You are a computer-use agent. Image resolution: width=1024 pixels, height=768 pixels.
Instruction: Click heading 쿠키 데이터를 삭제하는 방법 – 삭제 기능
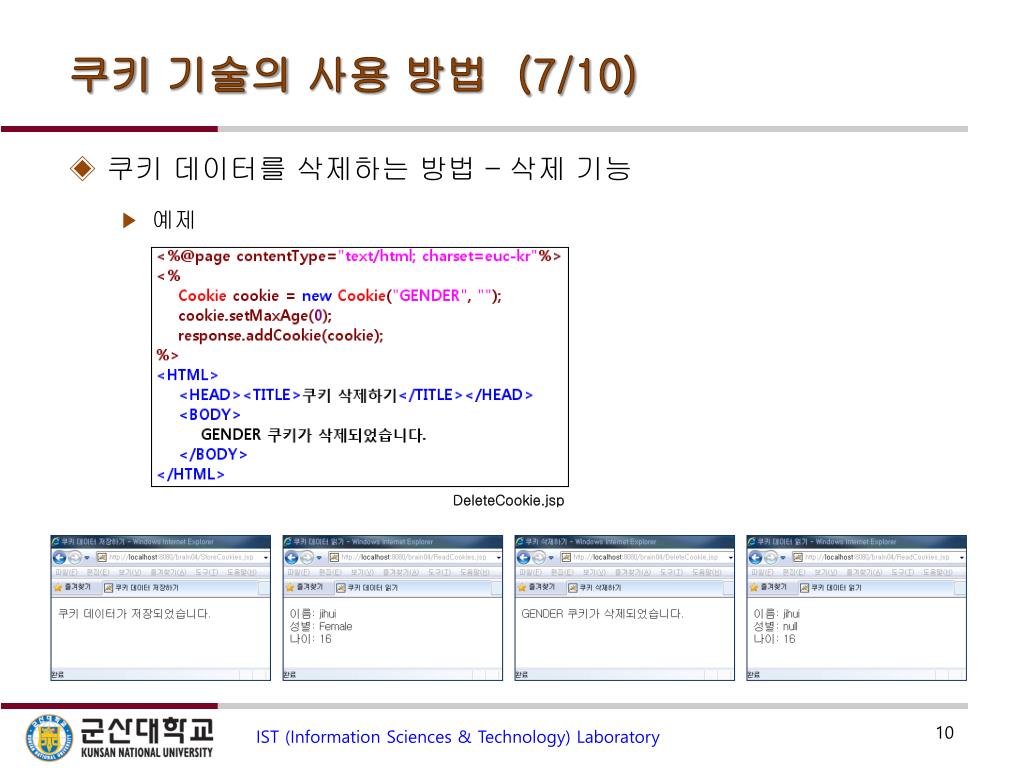[x=369, y=168]
